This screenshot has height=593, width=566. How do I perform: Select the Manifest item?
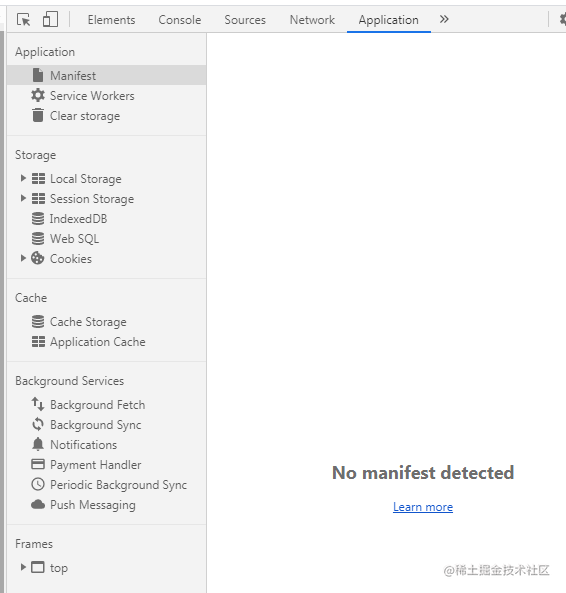coord(107,75)
